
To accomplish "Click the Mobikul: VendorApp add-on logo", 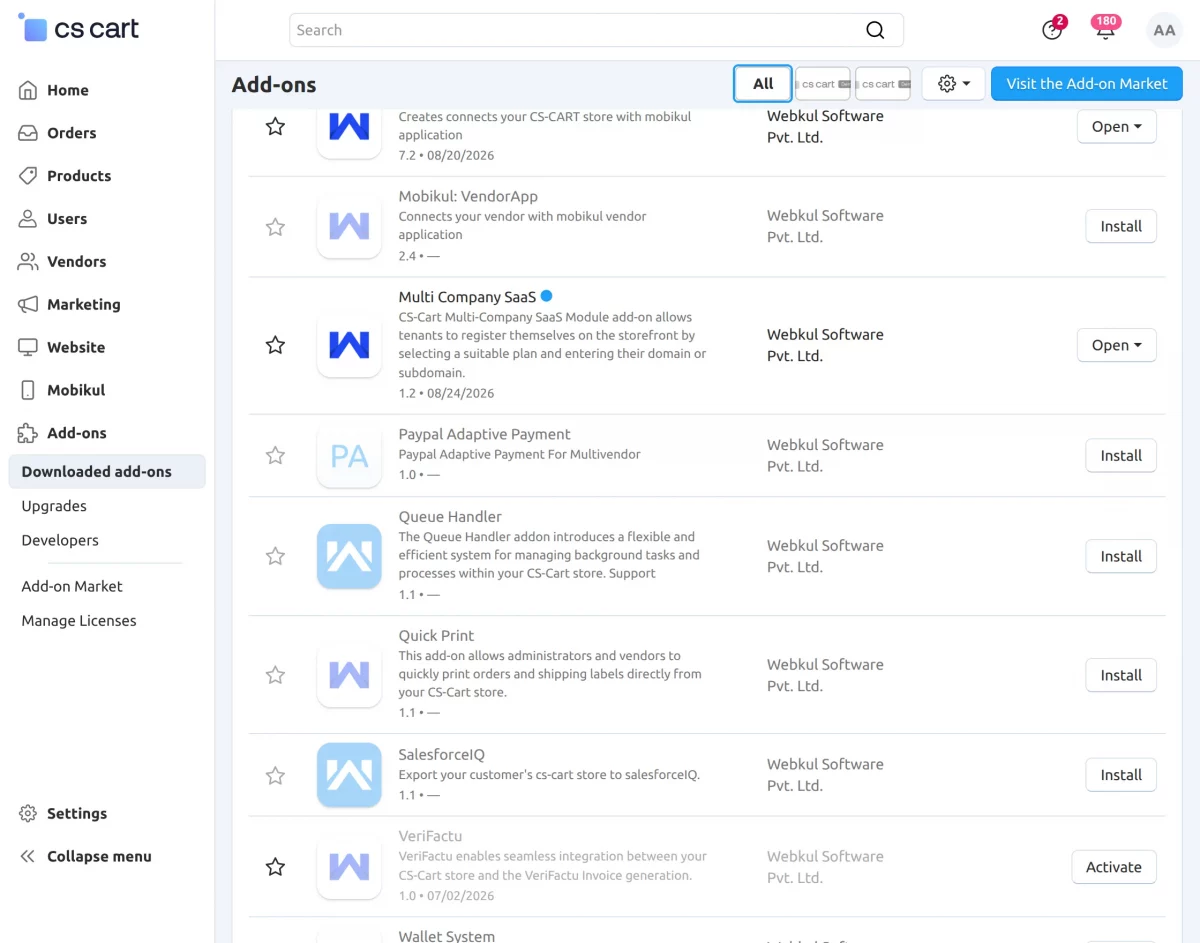I will (349, 227).
